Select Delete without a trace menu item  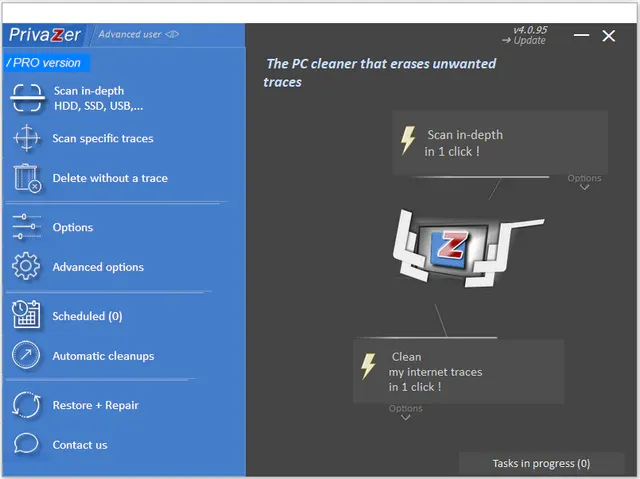tap(110, 178)
